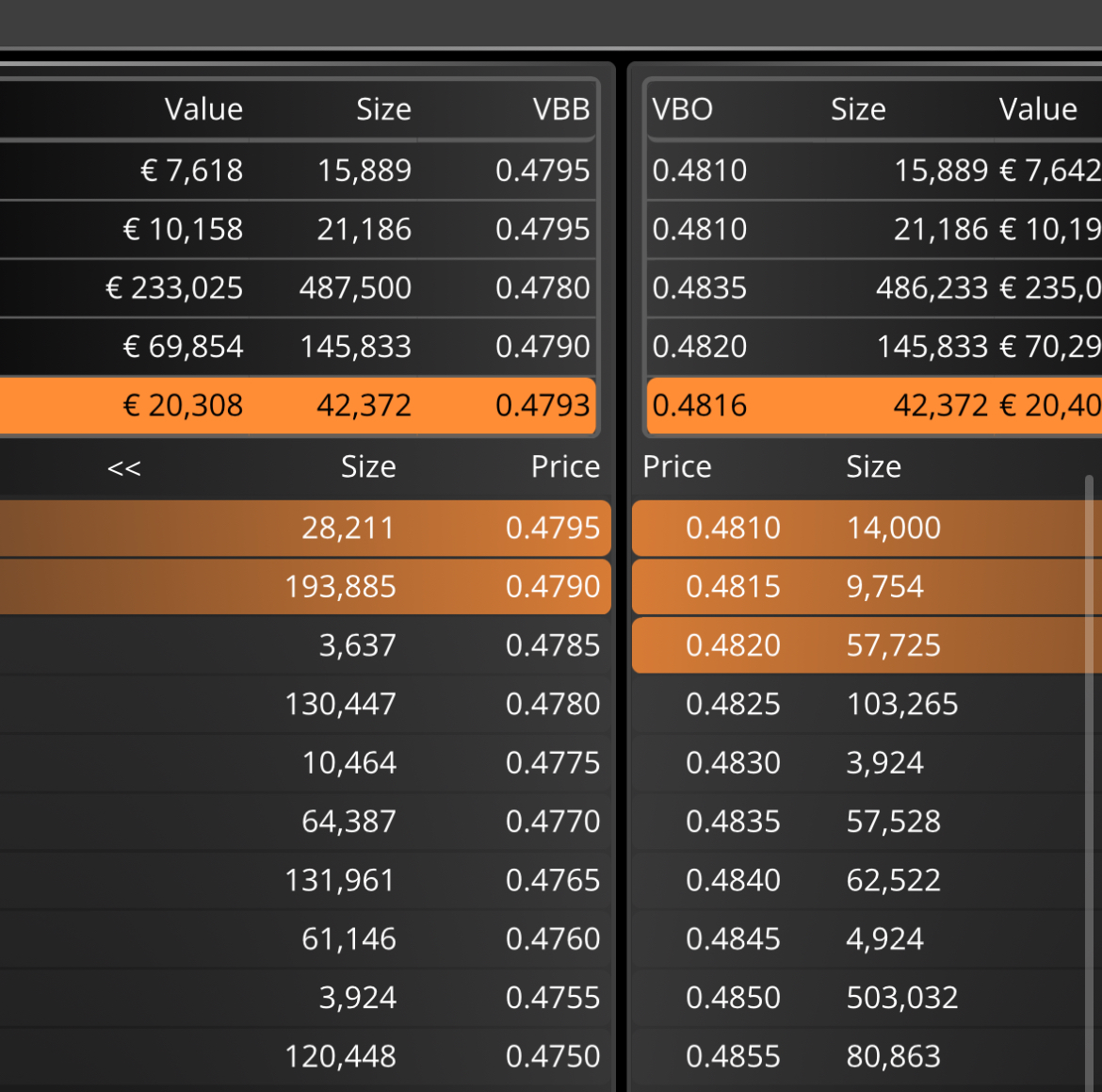The height and width of the screenshot is (1092, 1102).
Task: Select bid level 0.4780 with size 130,447
Action: (x=305, y=704)
